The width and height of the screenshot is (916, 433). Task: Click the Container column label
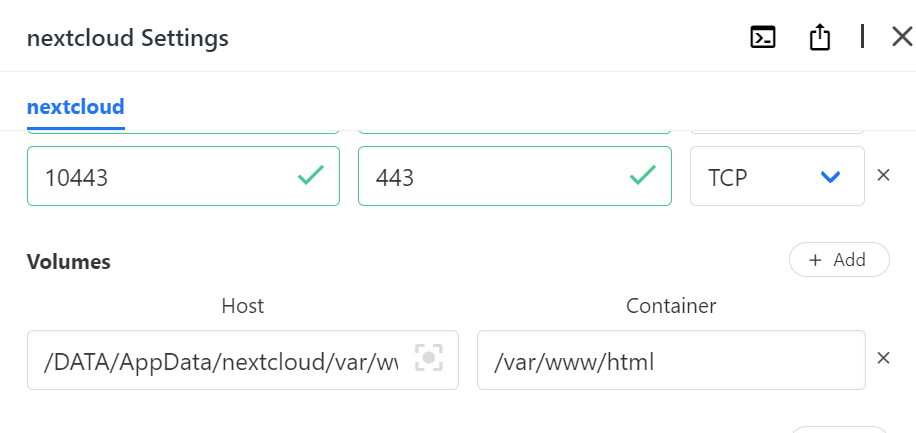click(671, 306)
